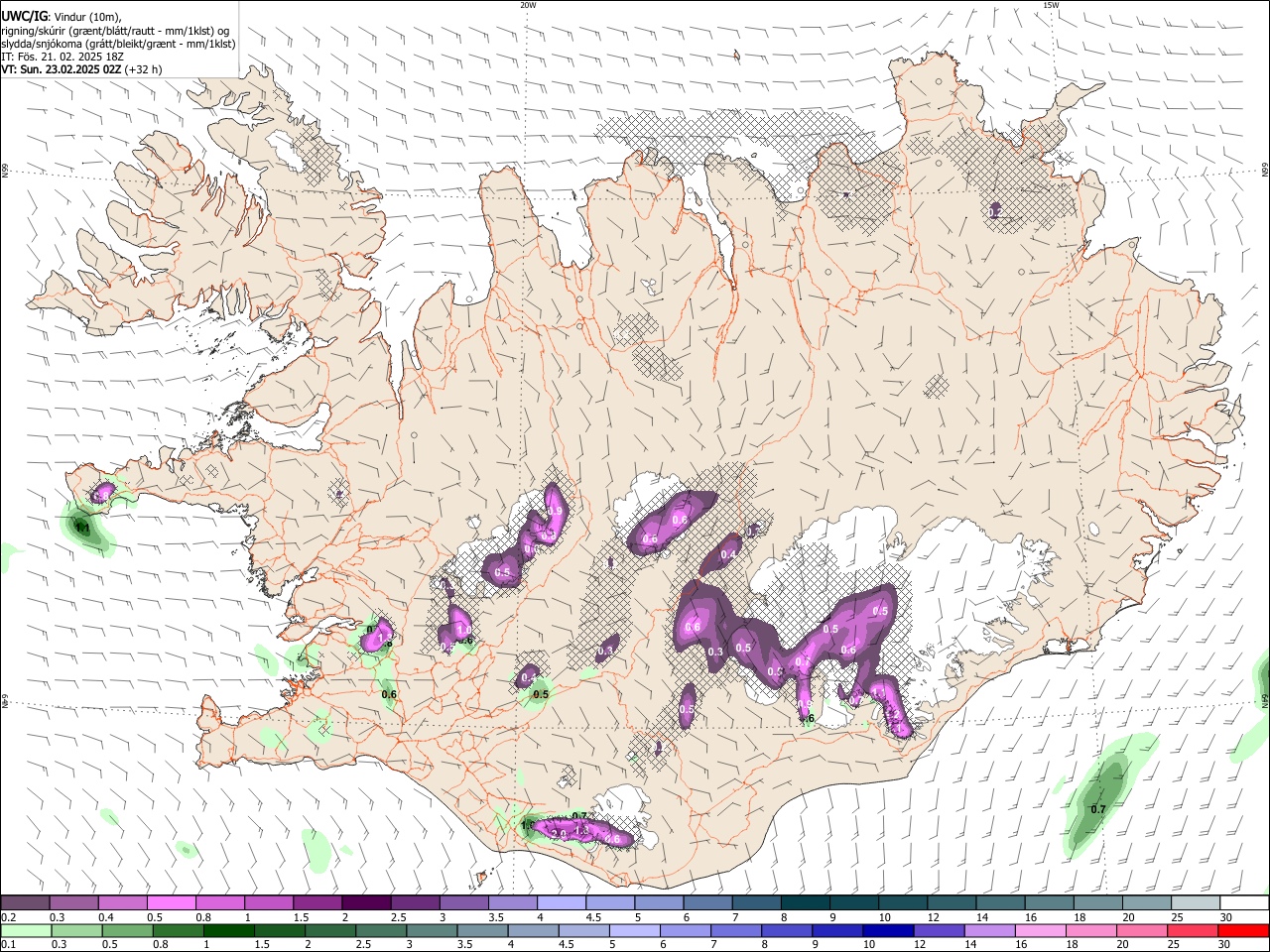Pick the green rain swatch between 0.3 and 0.5
Image resolution: width=1270 pixels, height=952 pixels.
[76, 930]
